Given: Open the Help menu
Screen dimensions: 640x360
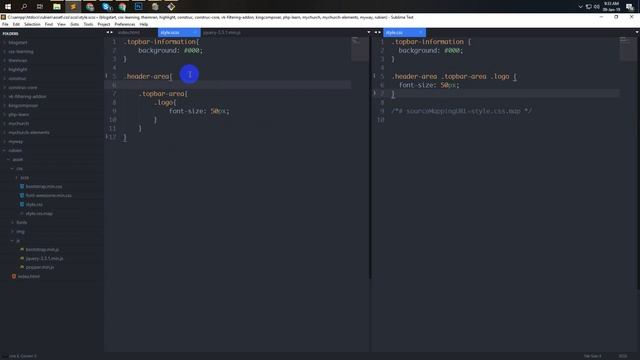Looking at the screenshot, I should pyautogui.click(x=144, y=24).
